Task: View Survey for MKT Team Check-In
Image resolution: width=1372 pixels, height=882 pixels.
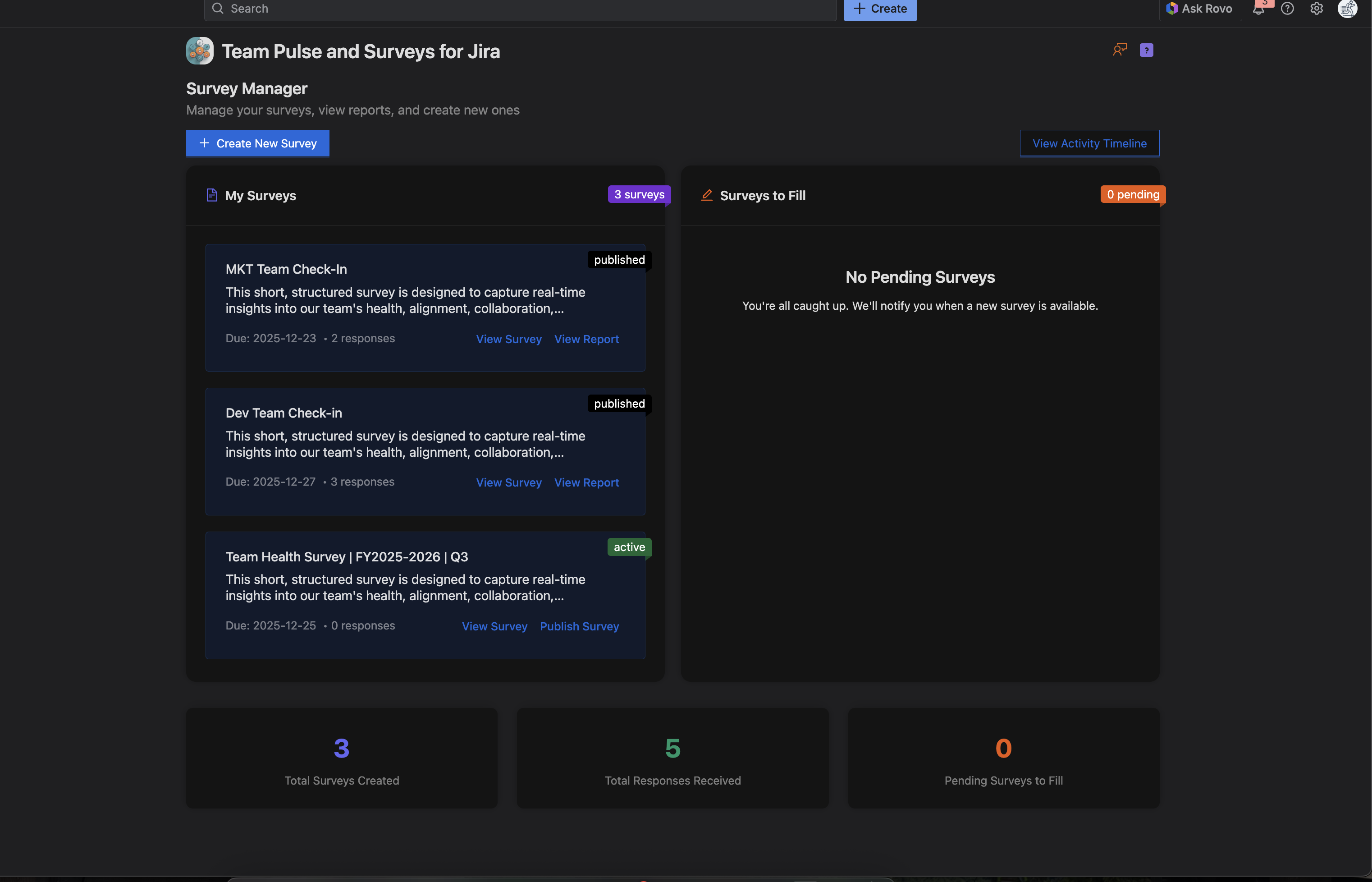Action: [508, 339]
